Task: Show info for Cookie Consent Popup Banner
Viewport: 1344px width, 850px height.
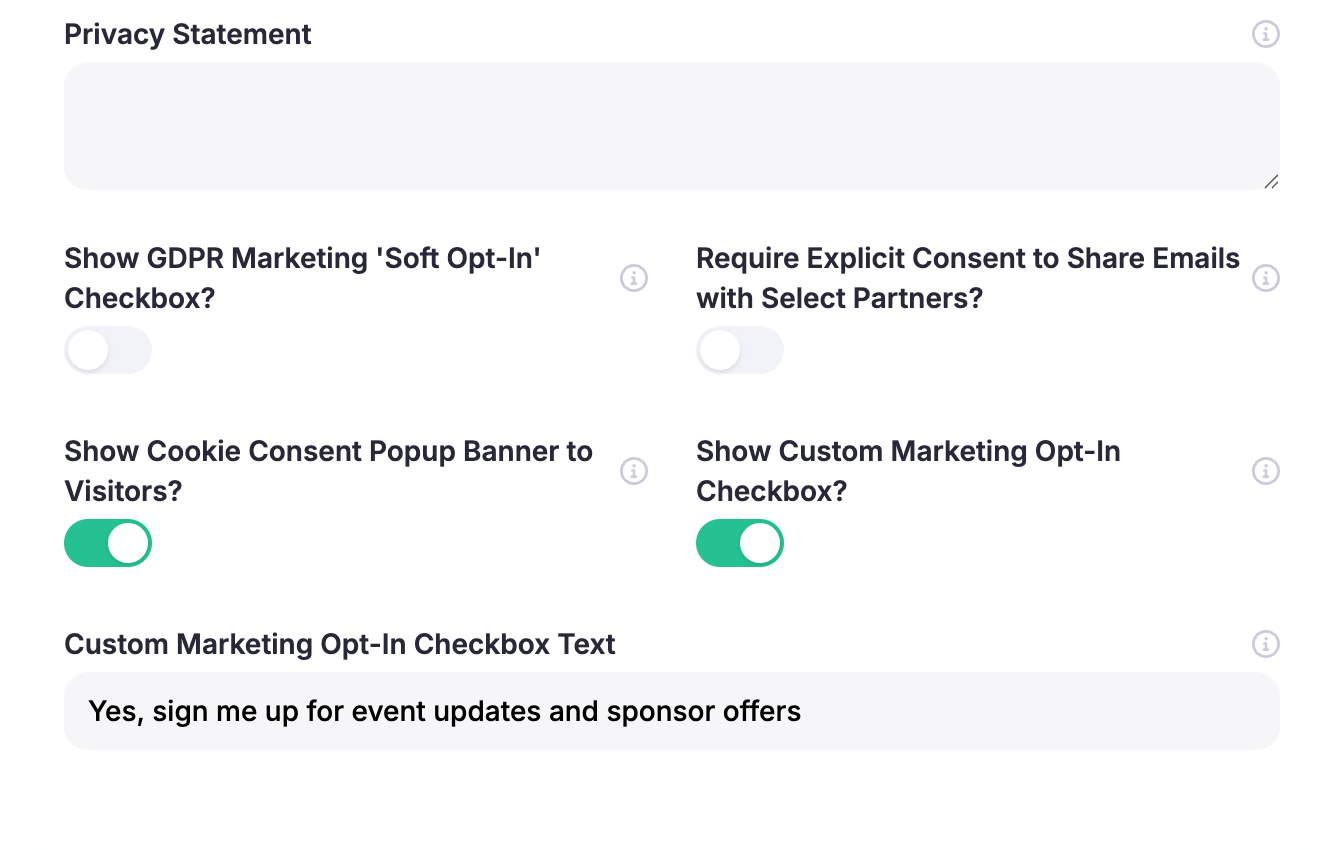Action: point(634,471)
